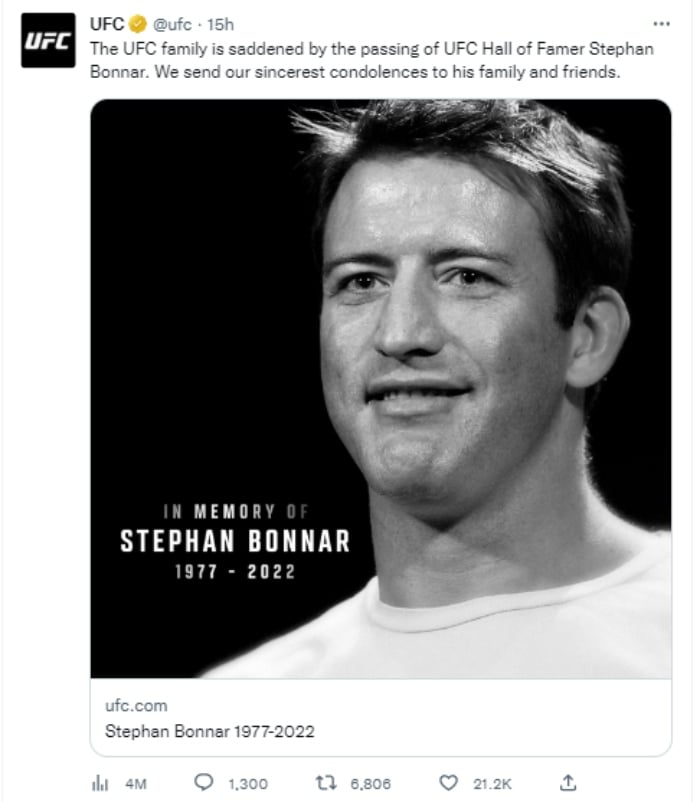The height and width of the screenshot is (802, 700).
Task: Open the 'Stephan Bonnar 1977-2022' card title
Action: coord(210,731)
